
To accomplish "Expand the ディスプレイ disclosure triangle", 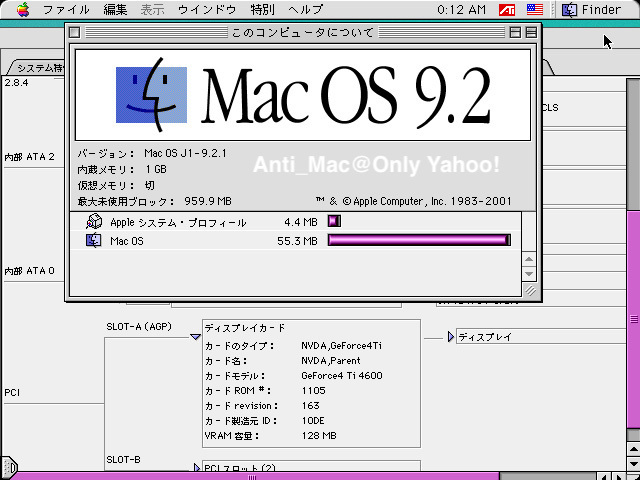I will point(451,337).
